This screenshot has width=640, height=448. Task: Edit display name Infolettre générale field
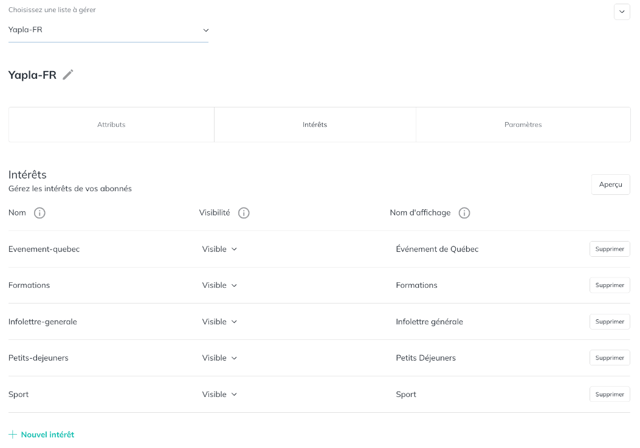pos(429,322)
